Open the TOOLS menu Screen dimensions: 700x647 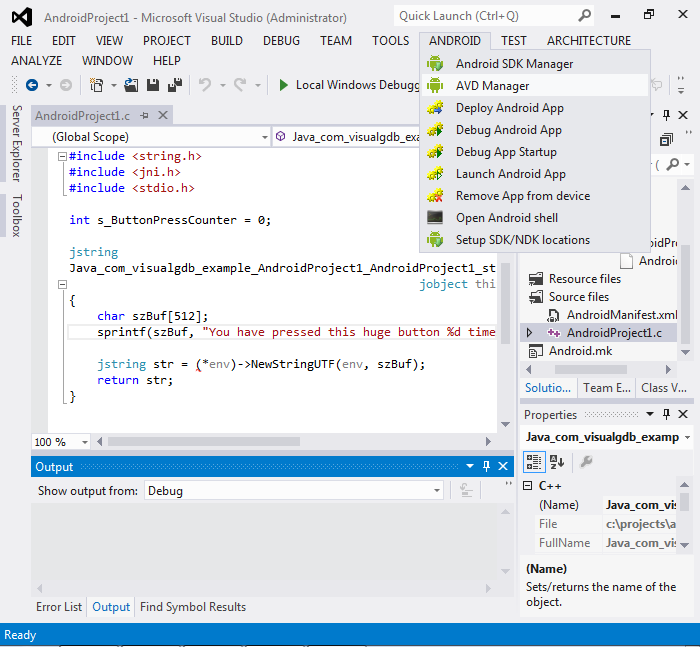(x=391, y=41)
